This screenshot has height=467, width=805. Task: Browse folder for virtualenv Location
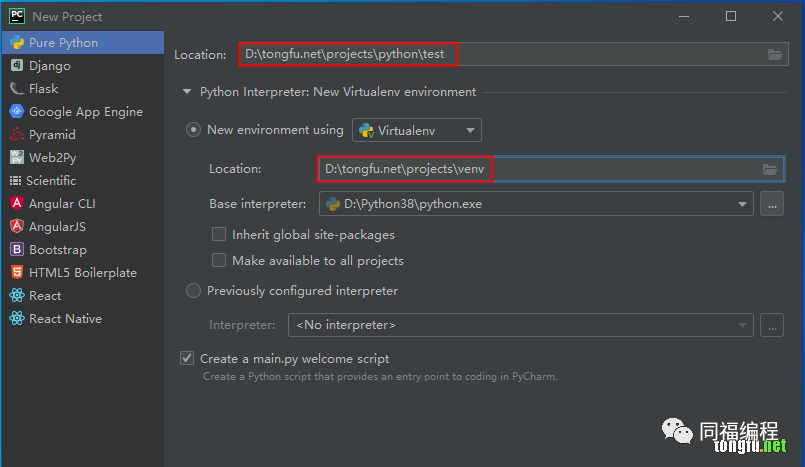[x=770, y=169]
